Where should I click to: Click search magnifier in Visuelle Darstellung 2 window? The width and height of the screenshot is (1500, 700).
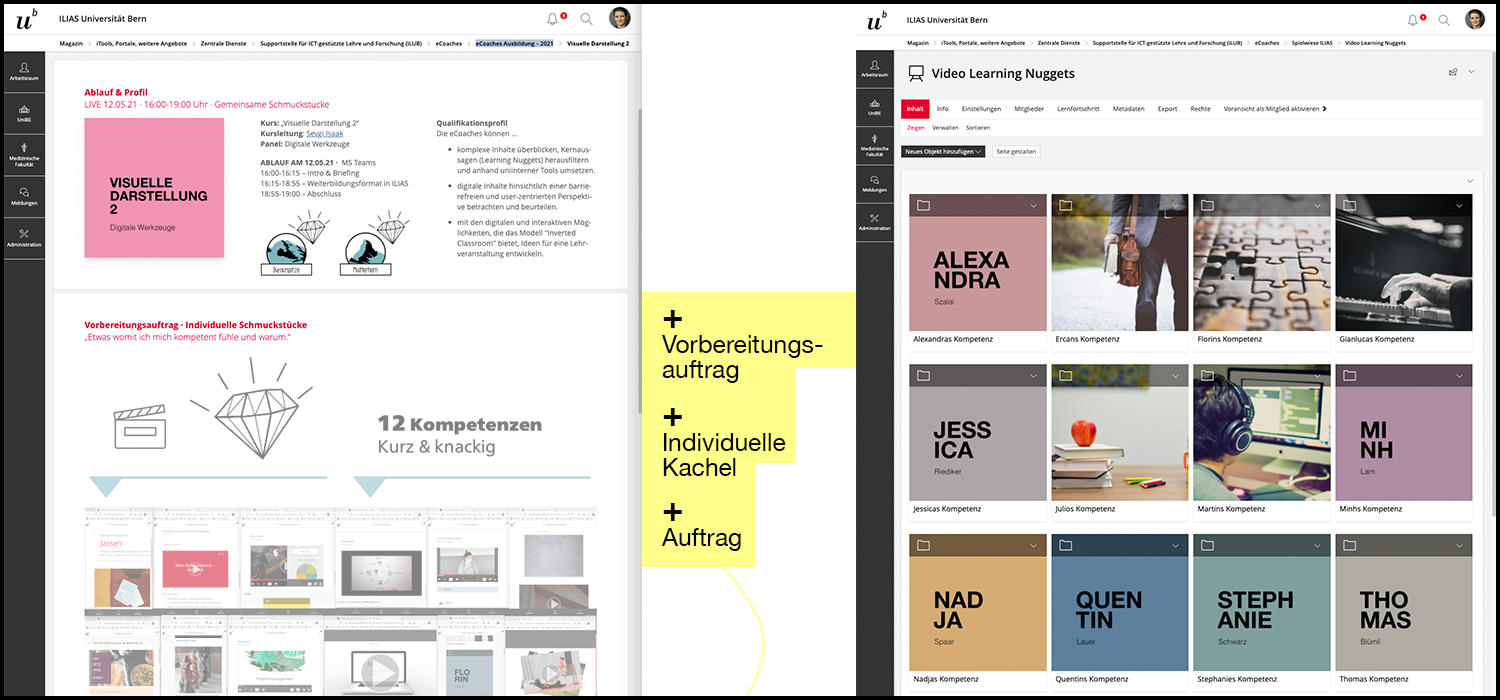[x=586, y=19]
